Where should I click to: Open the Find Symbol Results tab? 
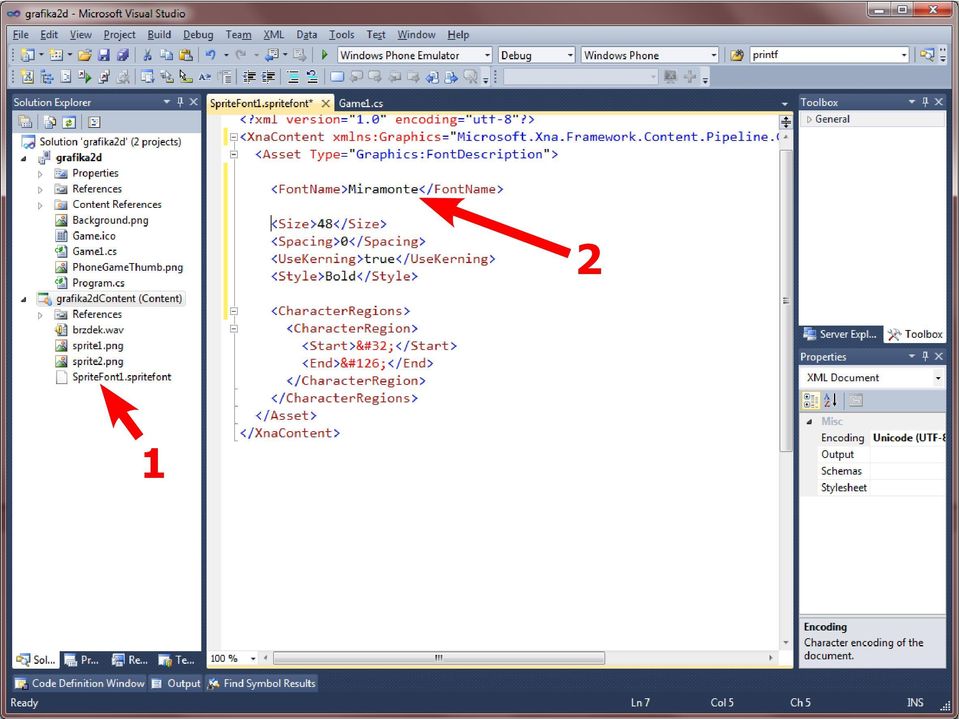point(262,684)
